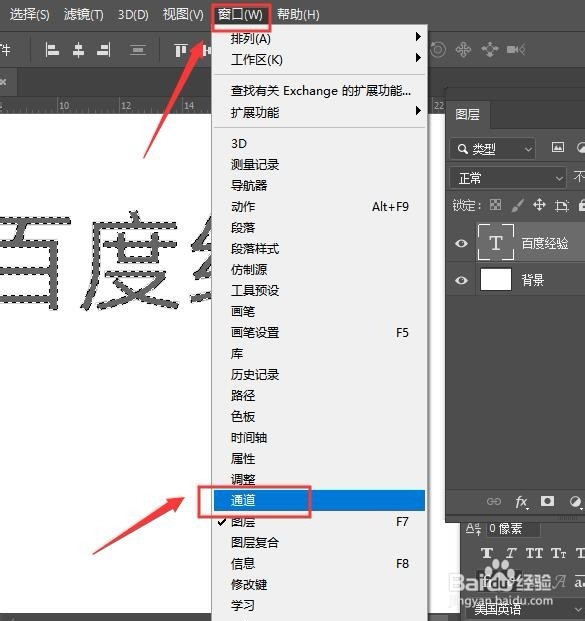Choose 工具预设 from the menu
Viewport: 585px width, 621px height.
(x=319, y=291)
